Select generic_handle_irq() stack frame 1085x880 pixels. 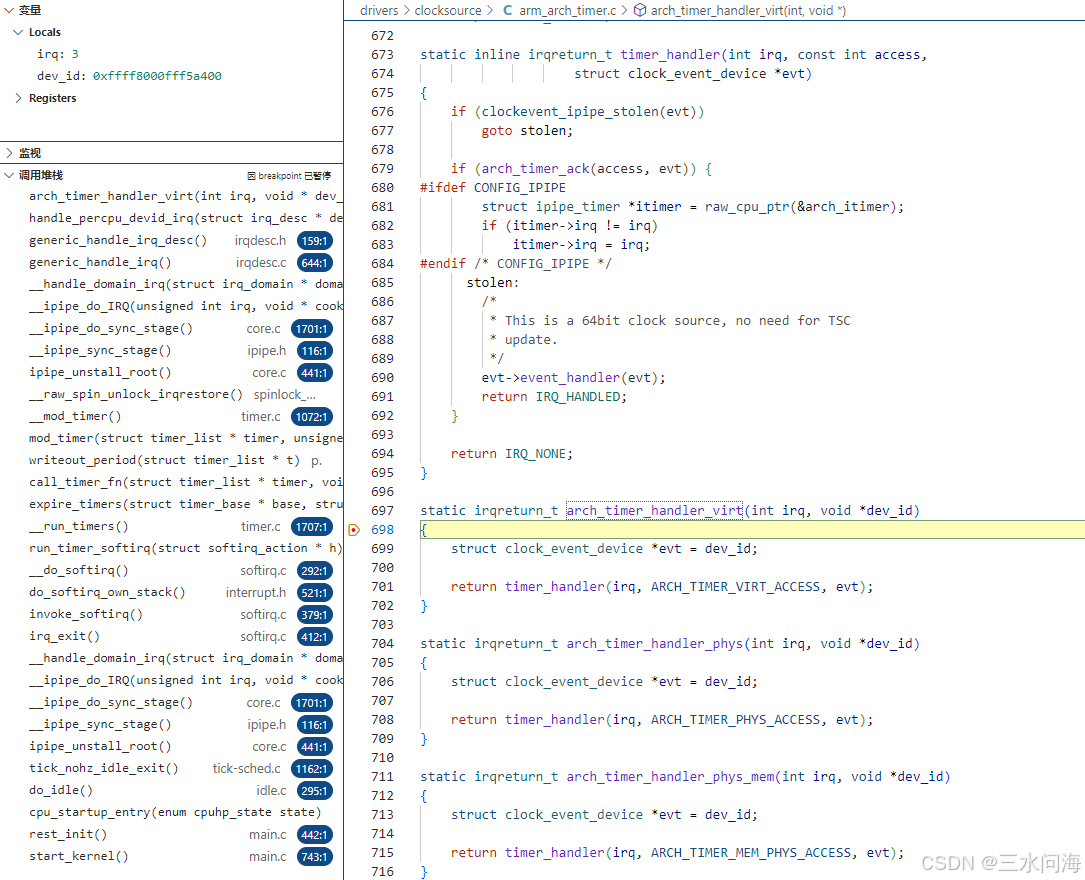pos(172,263)
